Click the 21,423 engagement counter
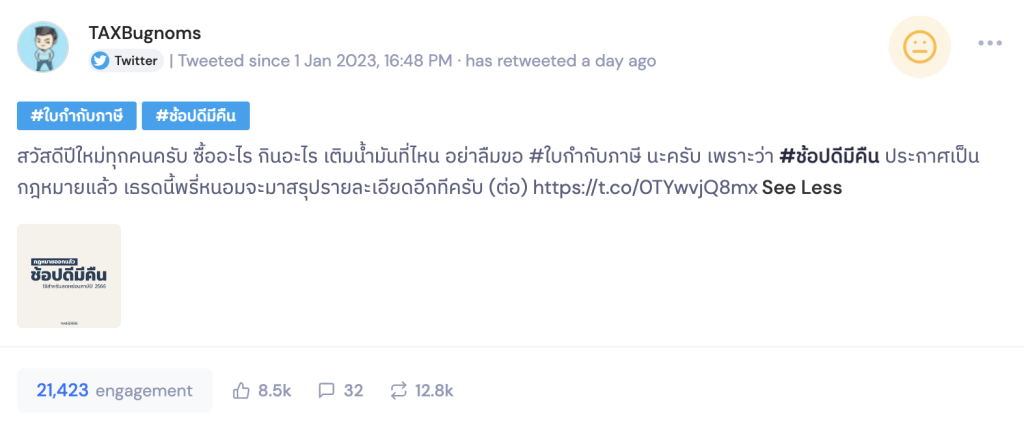Viewport: 1024px width, 436px height. (x=114, y=390)
